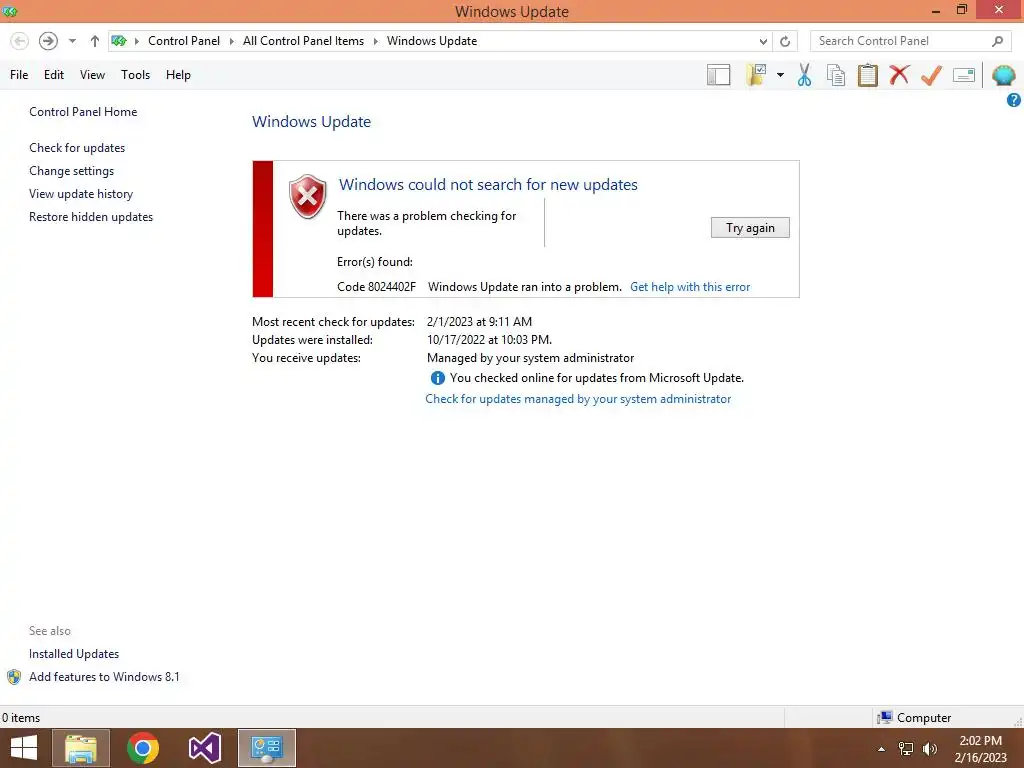Refresh the Windows Update page
The height and width of the screenshot is (768, 1024).
[x=785, y=41]
